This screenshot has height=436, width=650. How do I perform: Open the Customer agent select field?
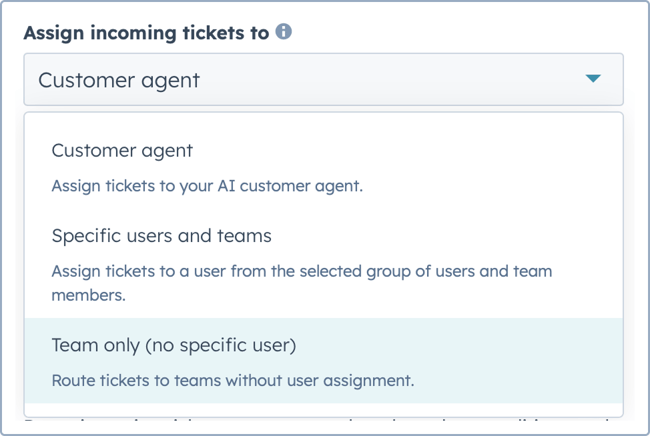(323, 79)
